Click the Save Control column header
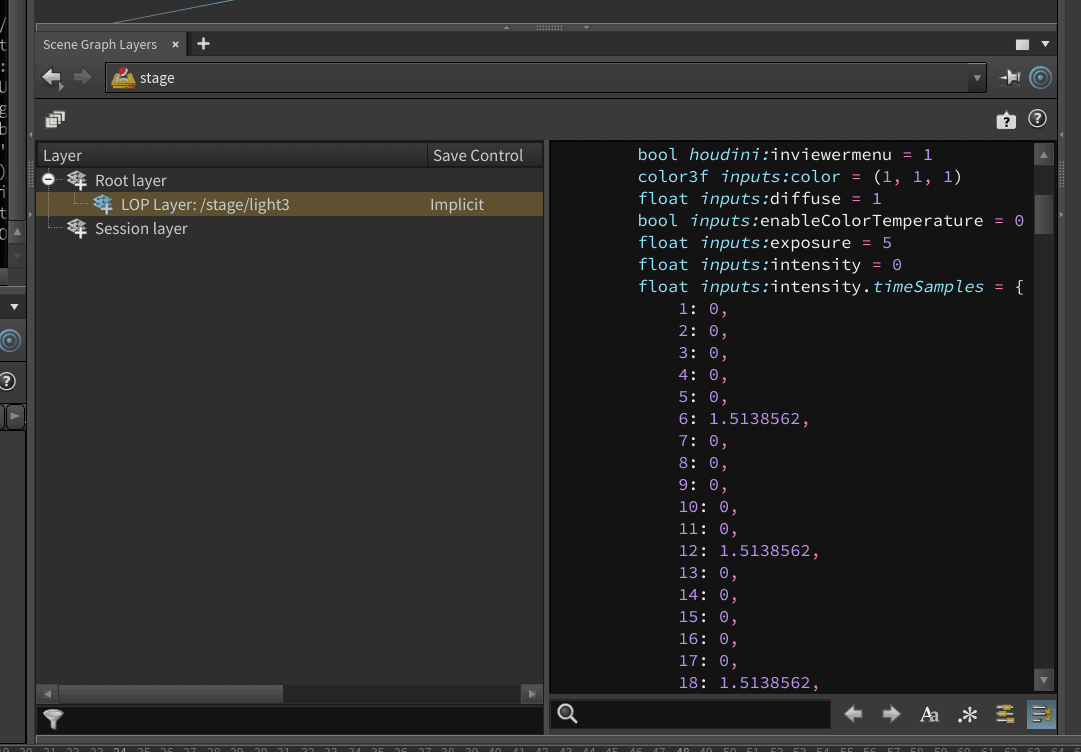1081x752 pixels. (x=478, y=155)
